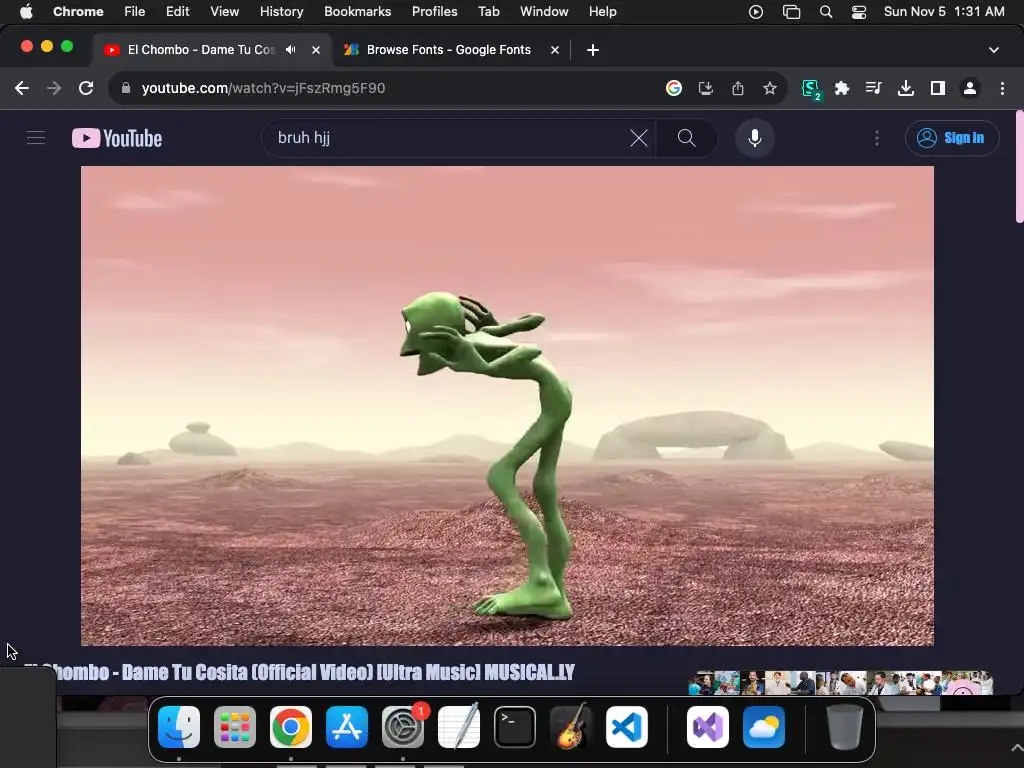Open the Edit menu

(x=178, y=12)
